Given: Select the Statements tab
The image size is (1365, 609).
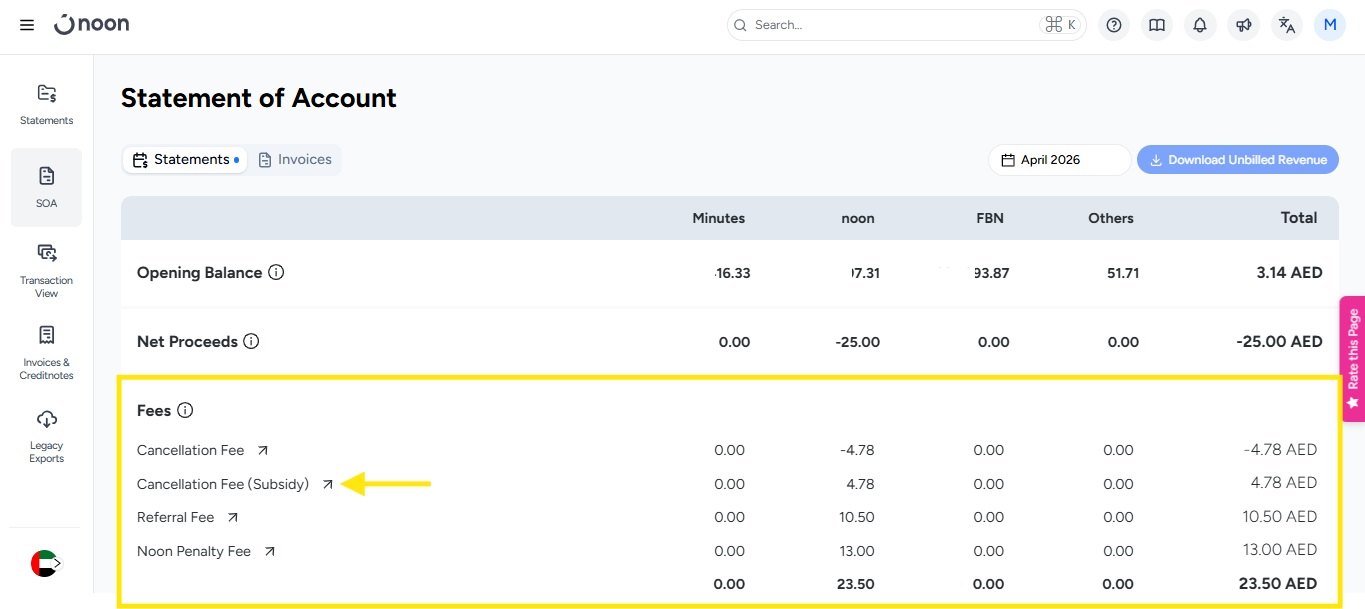Looking at the screenshot, I should (185, 160).
